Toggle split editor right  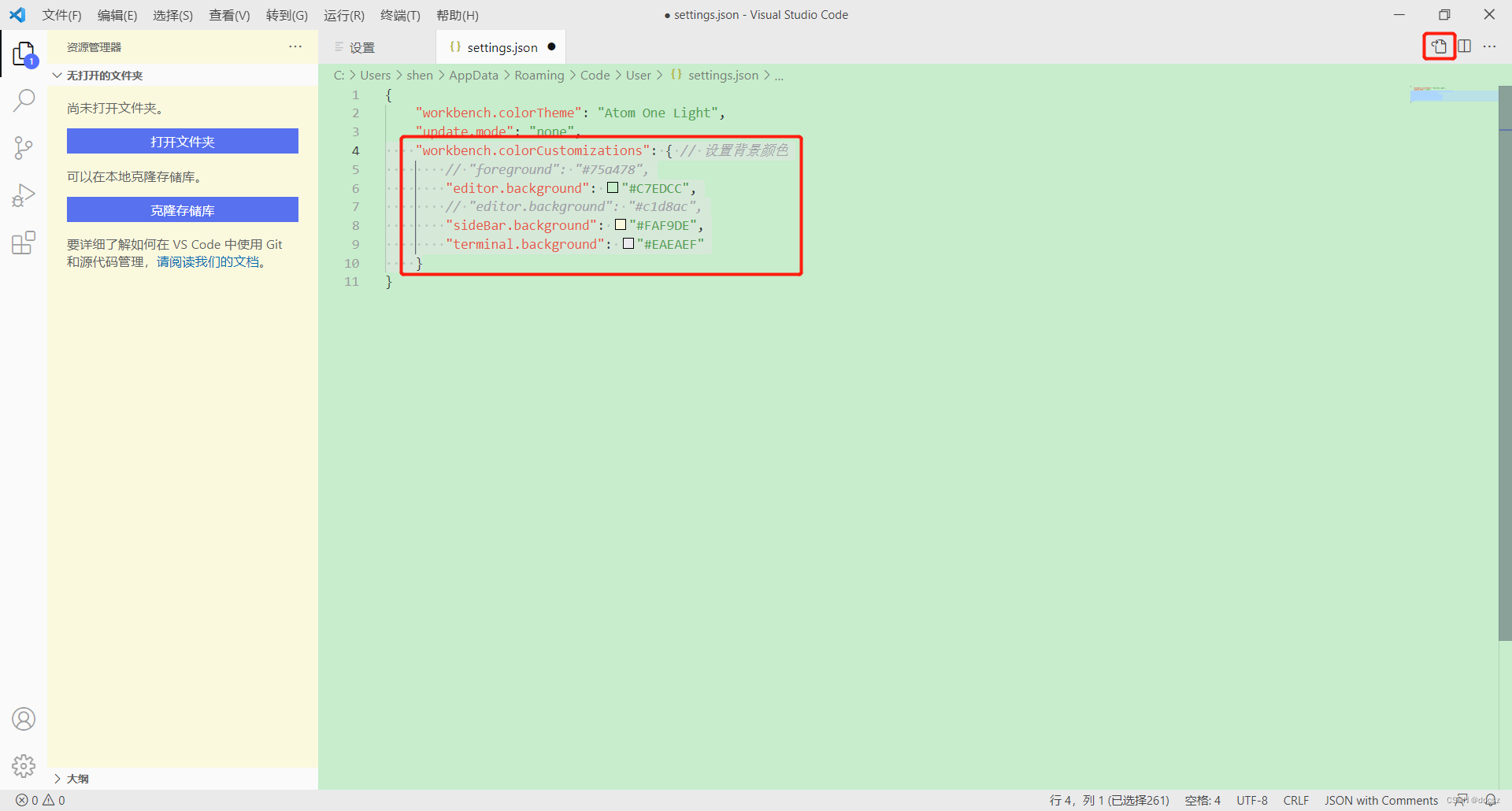click(1465, 46)
